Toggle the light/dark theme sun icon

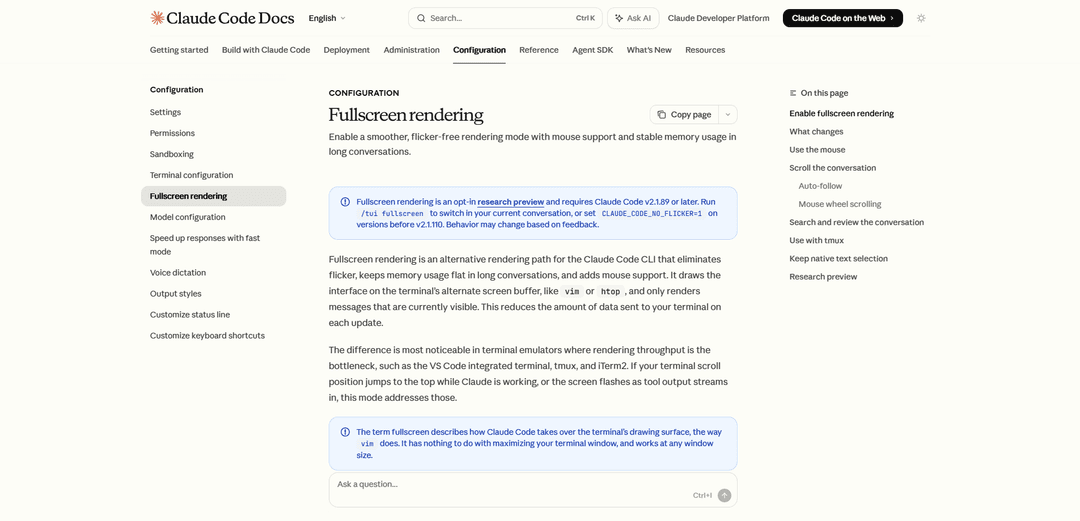click(x=921, y=18)
